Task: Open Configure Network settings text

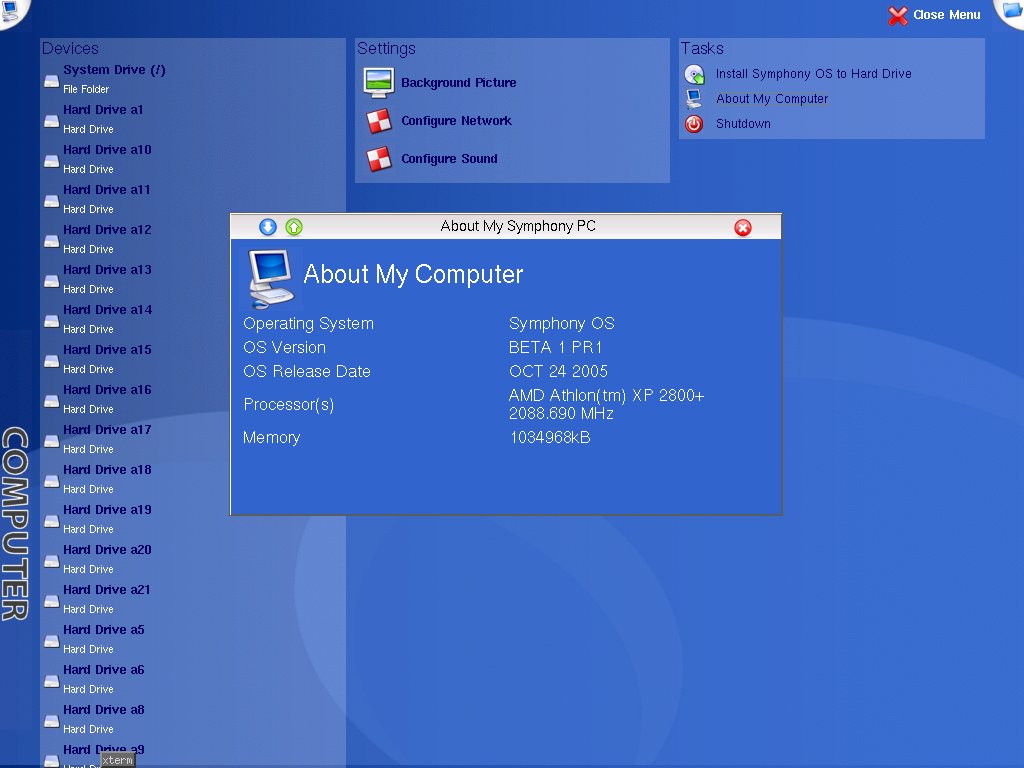Action: 456,121
